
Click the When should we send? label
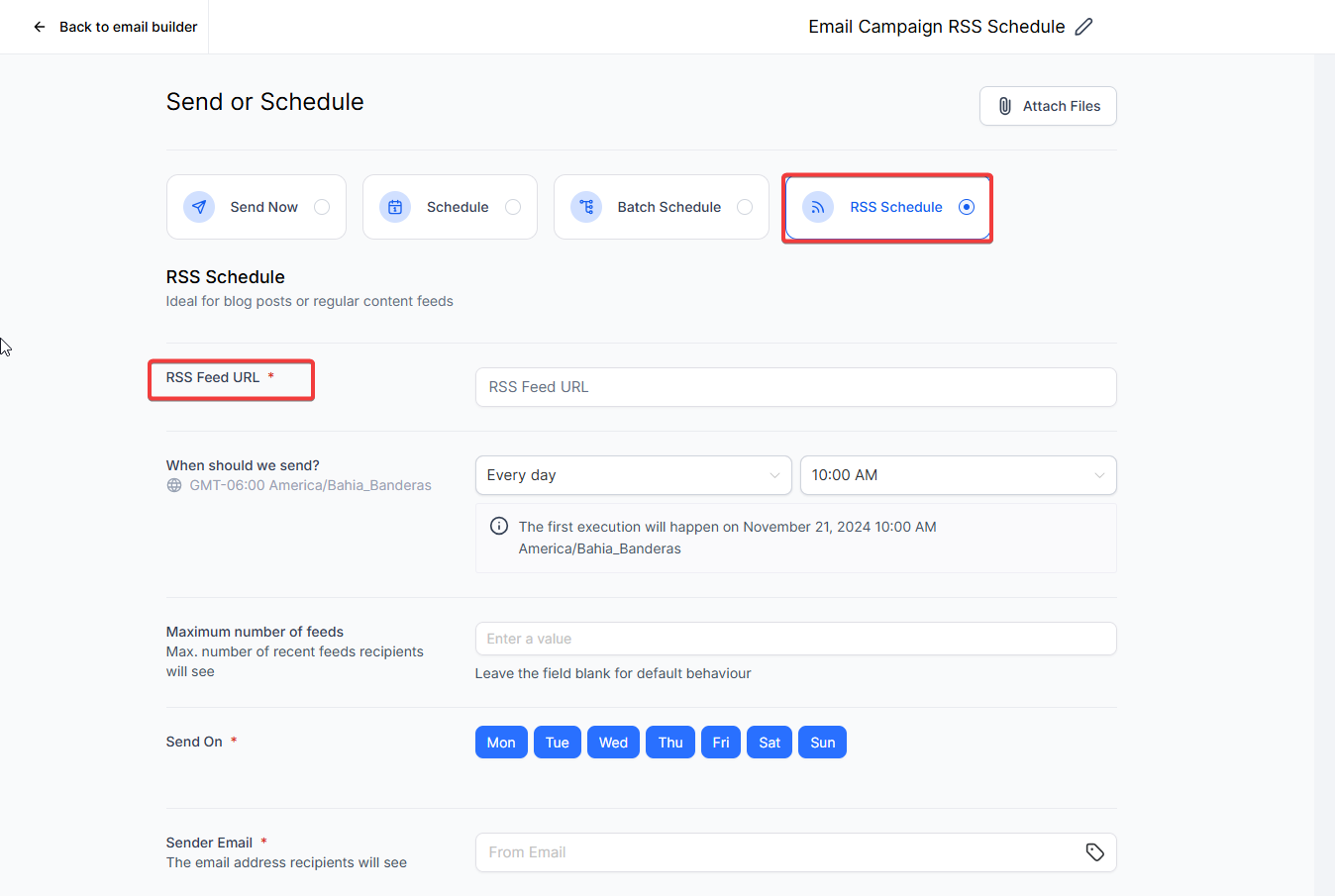click(243, 465)
